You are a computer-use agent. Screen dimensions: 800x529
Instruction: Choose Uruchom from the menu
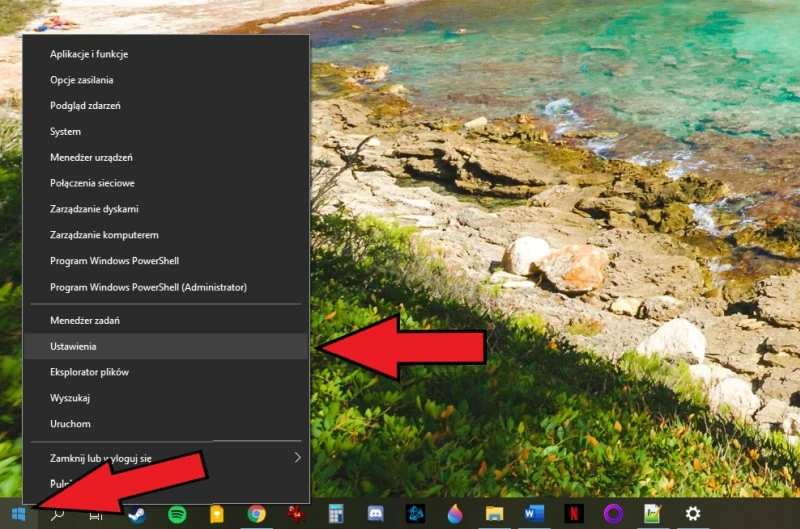(166, 424)
